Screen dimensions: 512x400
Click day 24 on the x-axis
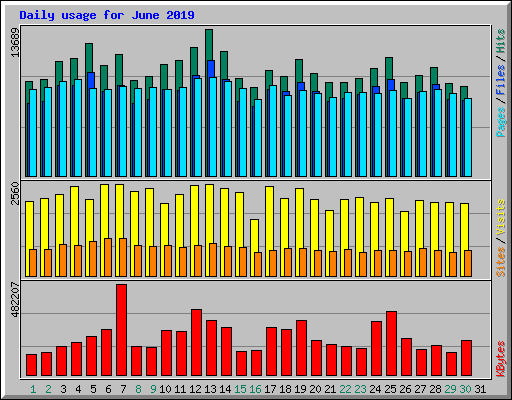(x=375, y=389)
